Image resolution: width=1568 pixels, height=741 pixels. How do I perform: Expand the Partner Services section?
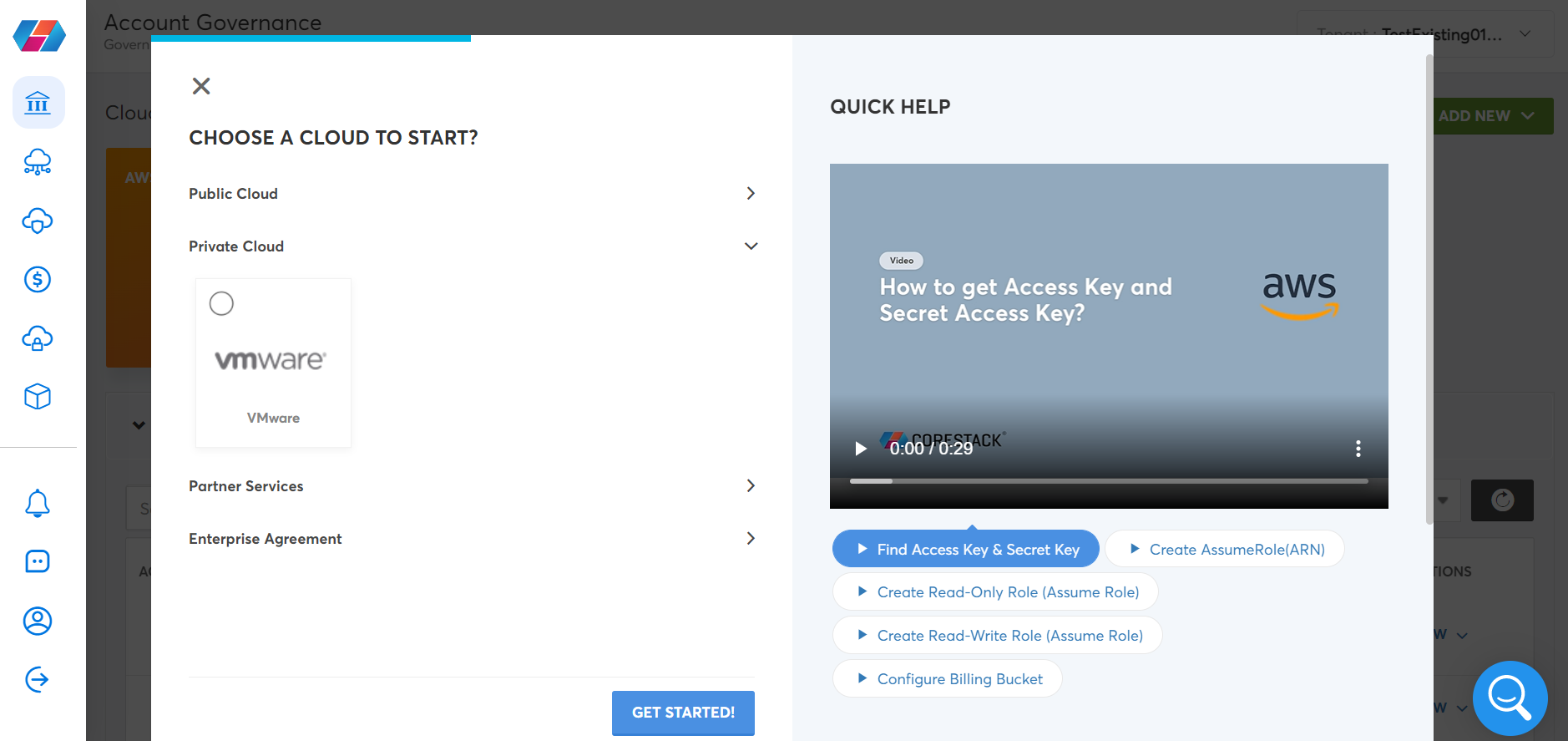(472, 486)
